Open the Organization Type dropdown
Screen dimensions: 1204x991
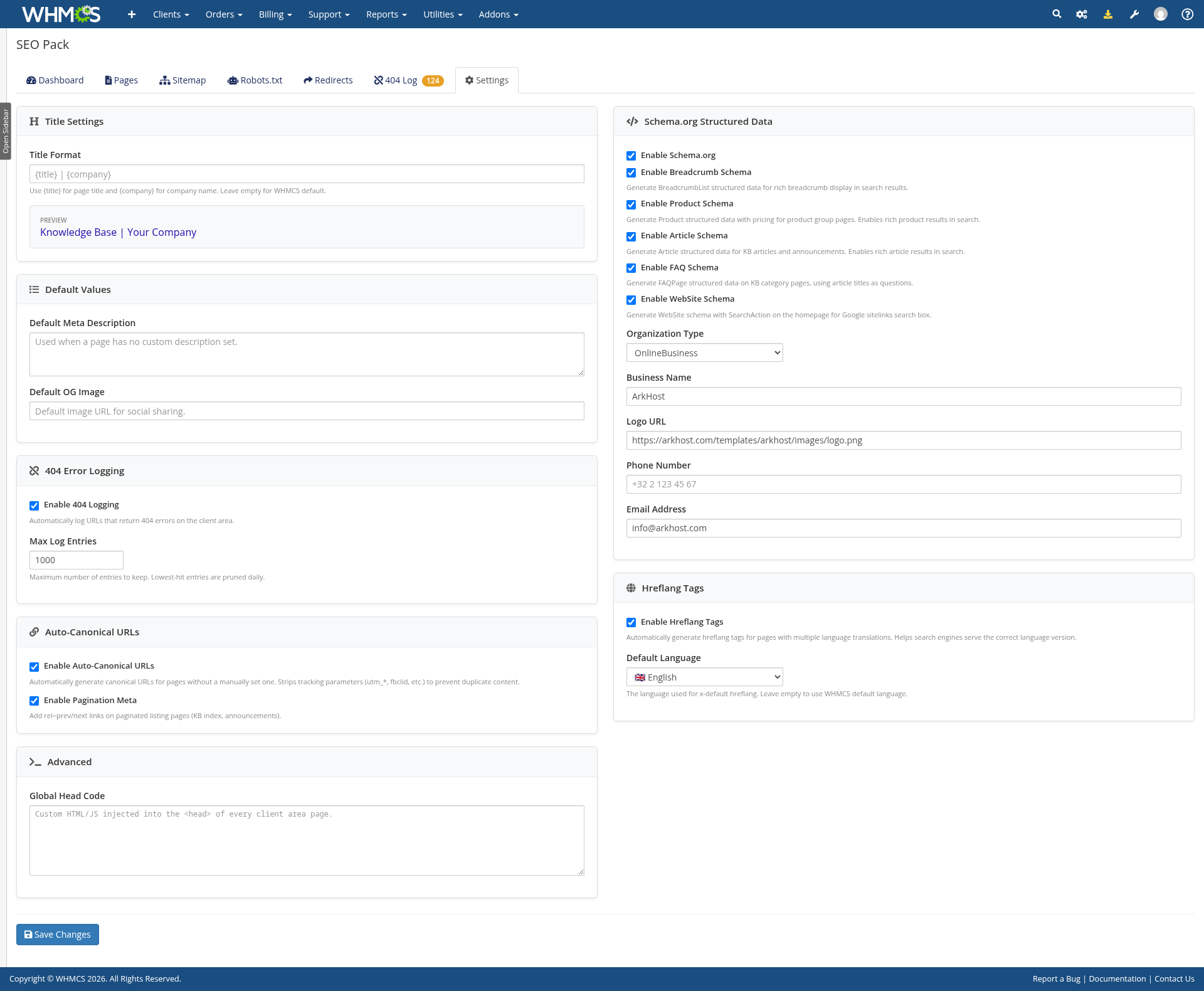704,352
